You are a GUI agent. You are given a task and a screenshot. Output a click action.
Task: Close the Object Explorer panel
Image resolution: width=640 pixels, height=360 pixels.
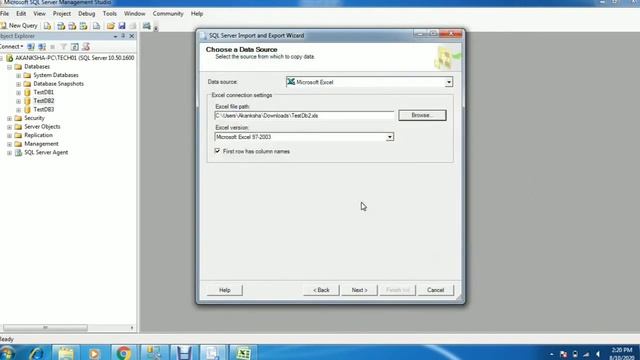(x=132, y=36)
